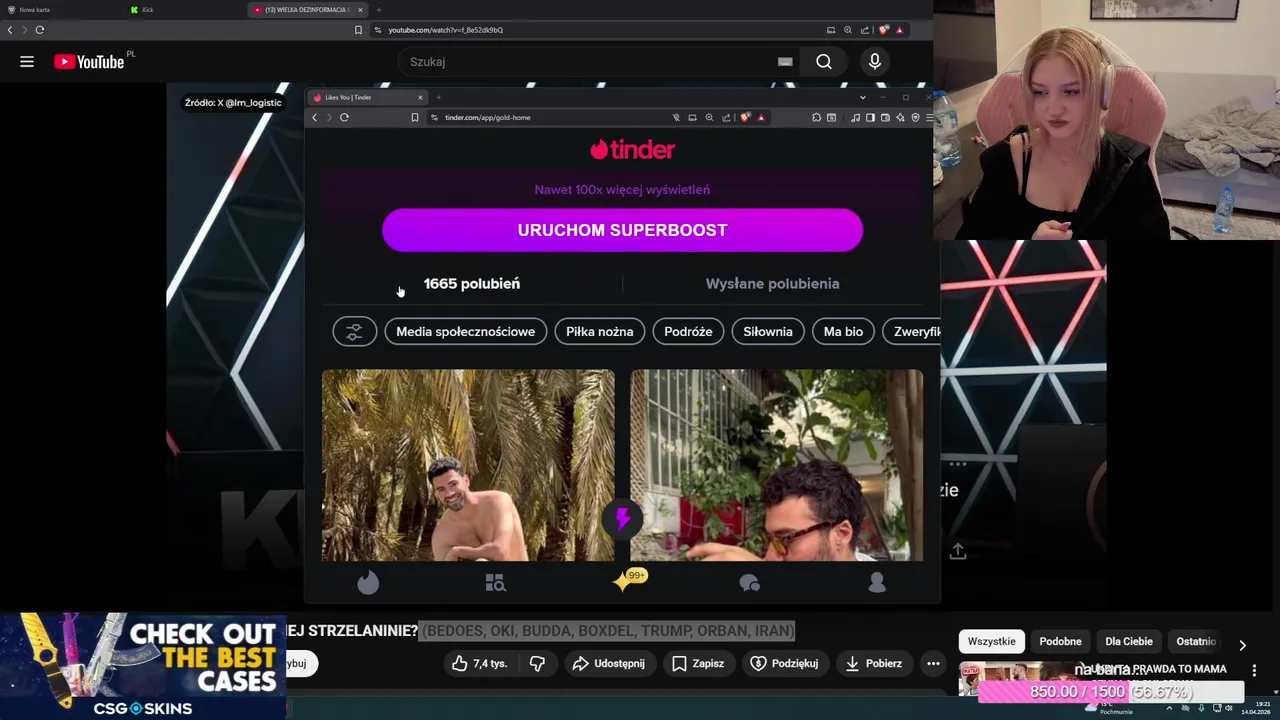The height and width of the screenshot is (720, 1280).
Task: Reload the Tinder page
Action: (x=344, y=118)
